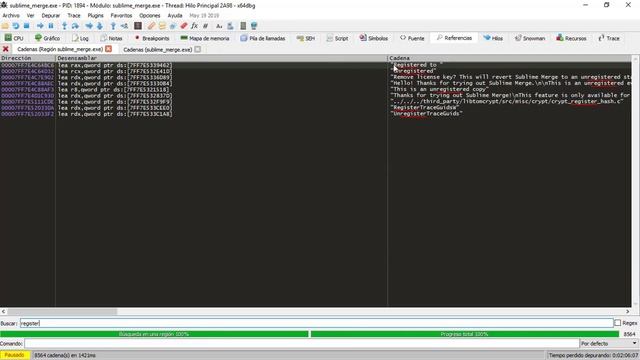
Task: Click the Step Over icon
Action: [x=75, y=26]
